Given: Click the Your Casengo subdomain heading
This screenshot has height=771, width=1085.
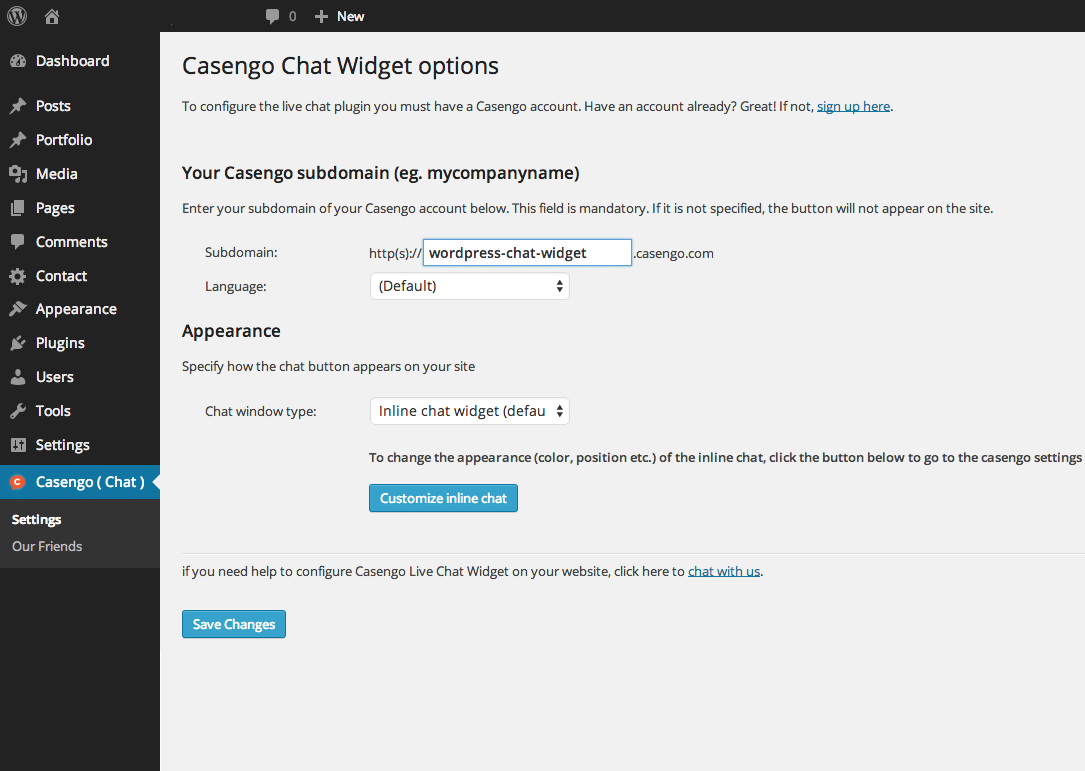Looking at the screenshot, I should pyautogui.click(x=381, y=173).
